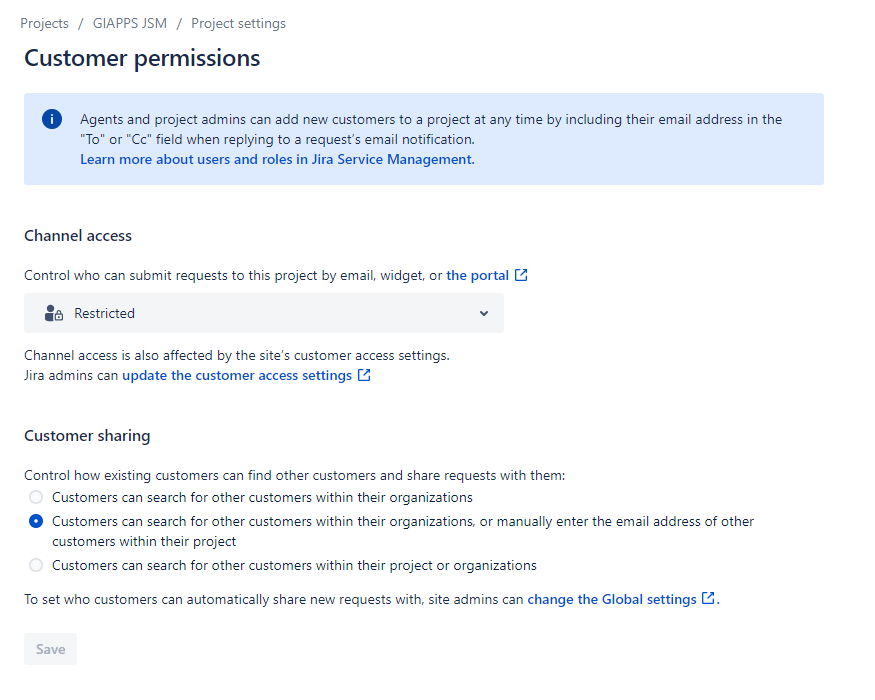Select search within their organizations only option
Image resolution: width=875 pixels, height=700 pixels.
tap(36, 497)
